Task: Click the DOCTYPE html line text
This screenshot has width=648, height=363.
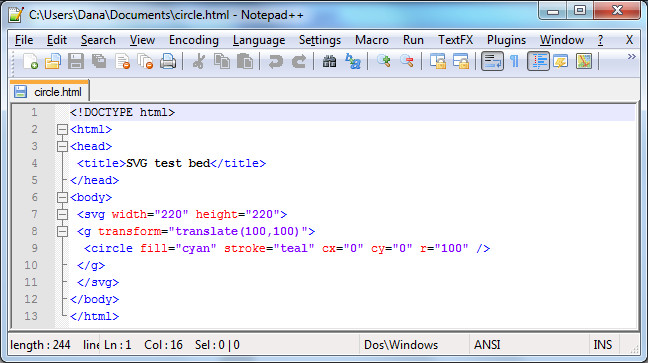Action: click(122, 112)
